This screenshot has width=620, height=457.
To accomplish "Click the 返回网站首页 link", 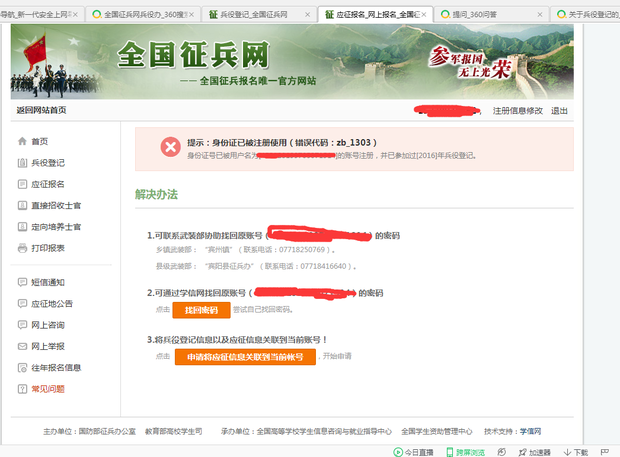I will point(41,110).
